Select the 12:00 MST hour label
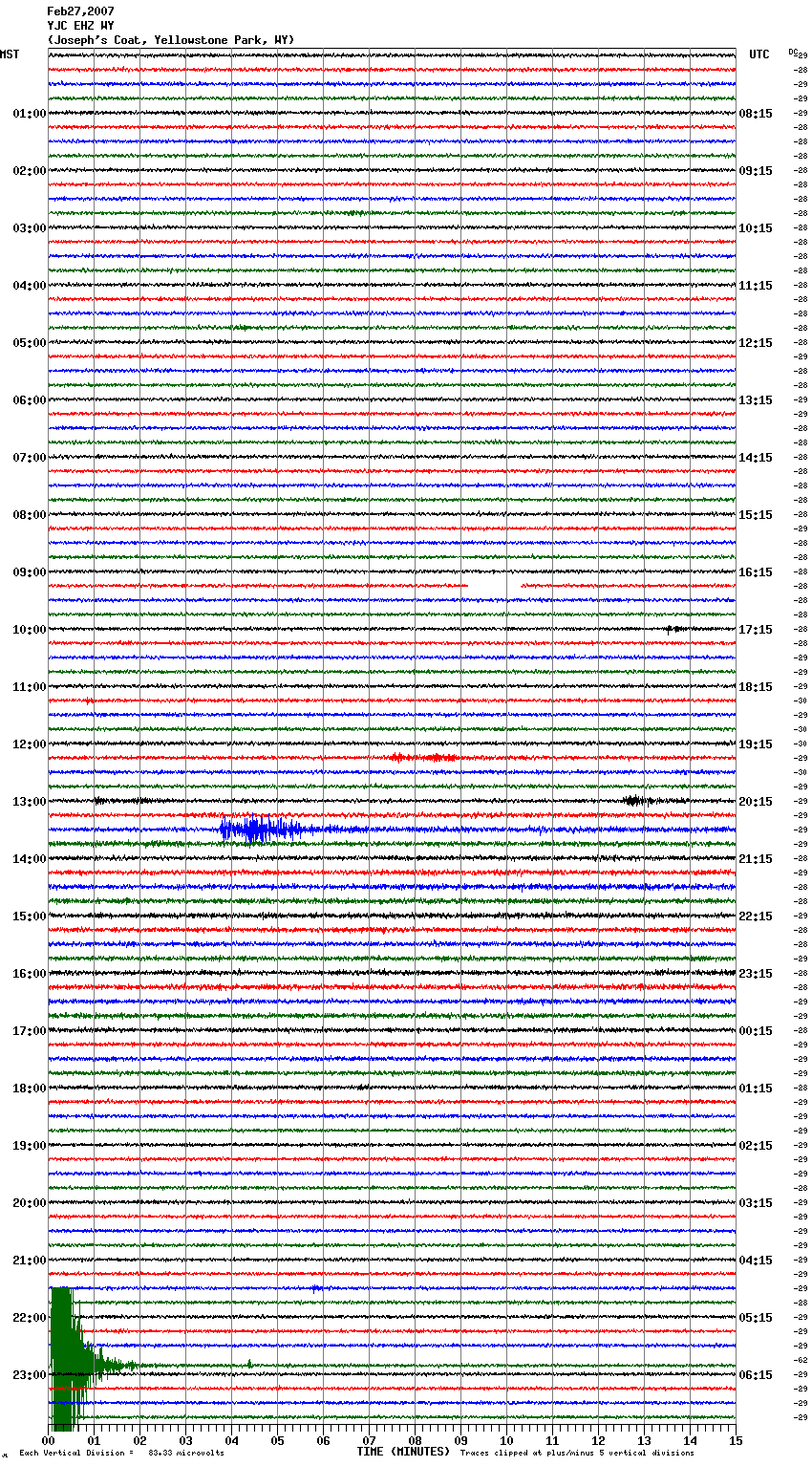This screenshot has width=812, height=1466. pos(30,744)
